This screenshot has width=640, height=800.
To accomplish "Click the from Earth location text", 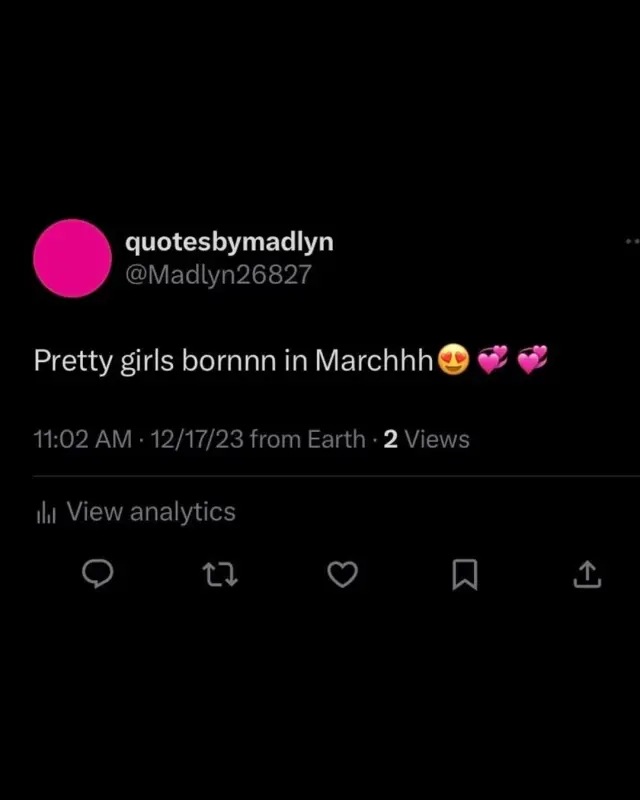I will 308,439.
